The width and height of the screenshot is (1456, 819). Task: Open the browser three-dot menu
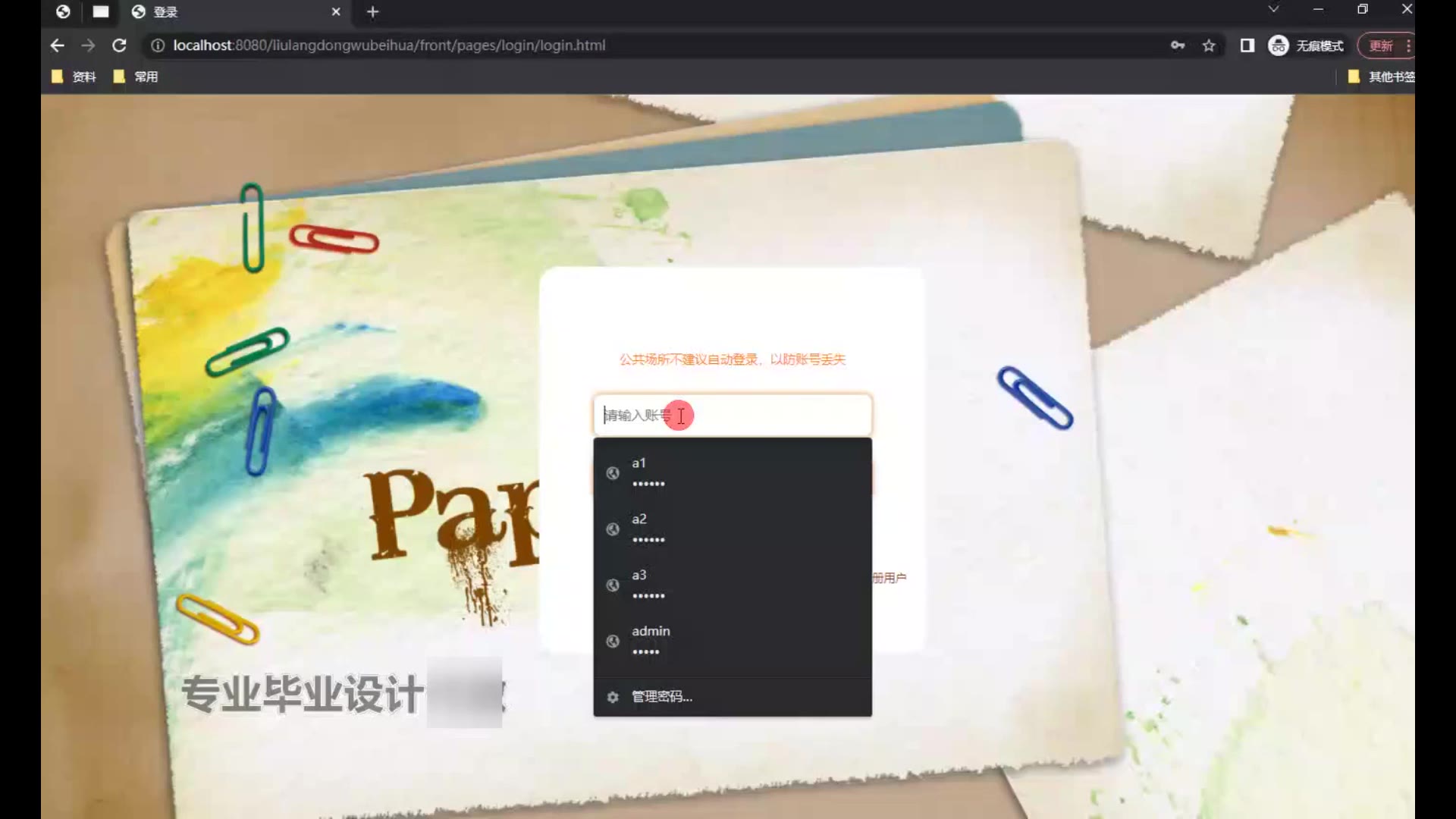(x=1408, y=45)
